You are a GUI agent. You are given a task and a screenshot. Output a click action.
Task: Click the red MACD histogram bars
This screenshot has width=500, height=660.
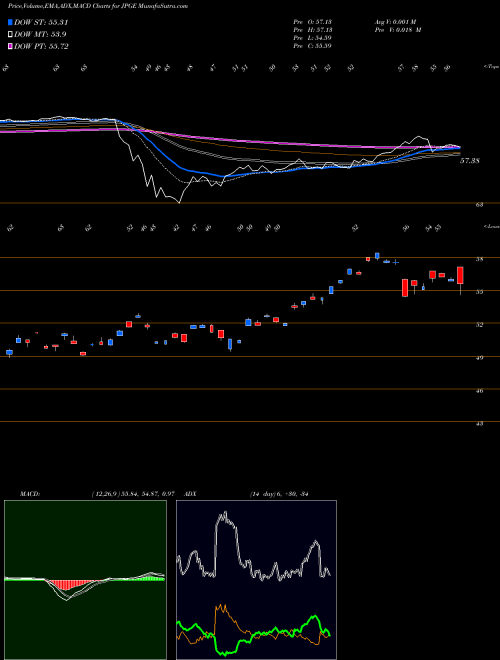click(x=67, y=585)
